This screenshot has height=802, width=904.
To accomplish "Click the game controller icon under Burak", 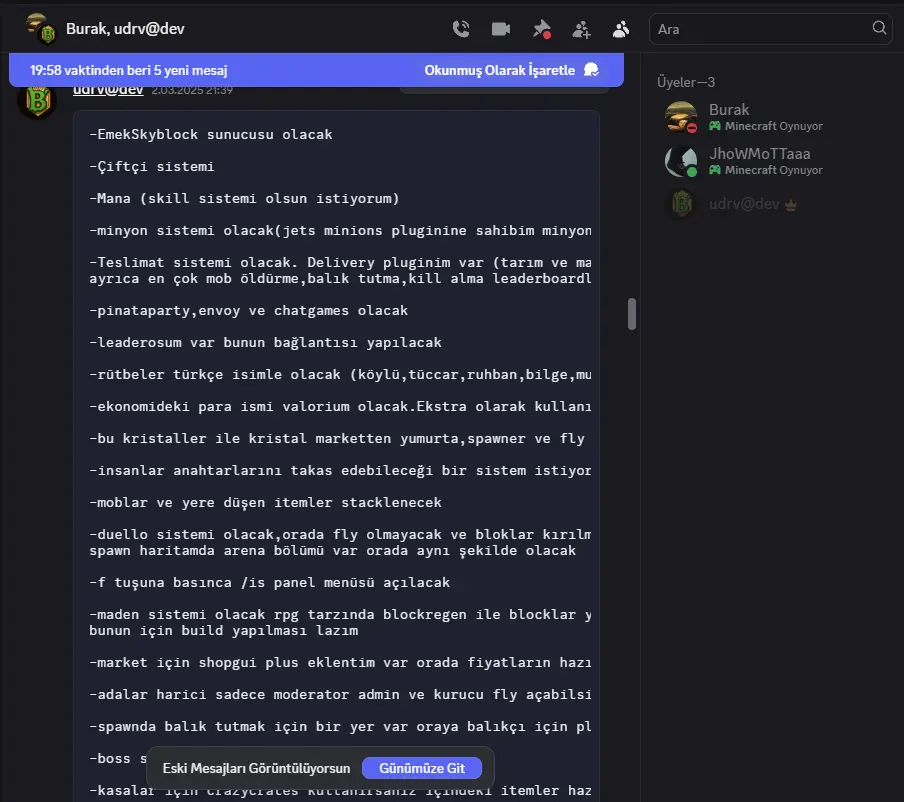I will coord(715,126).
